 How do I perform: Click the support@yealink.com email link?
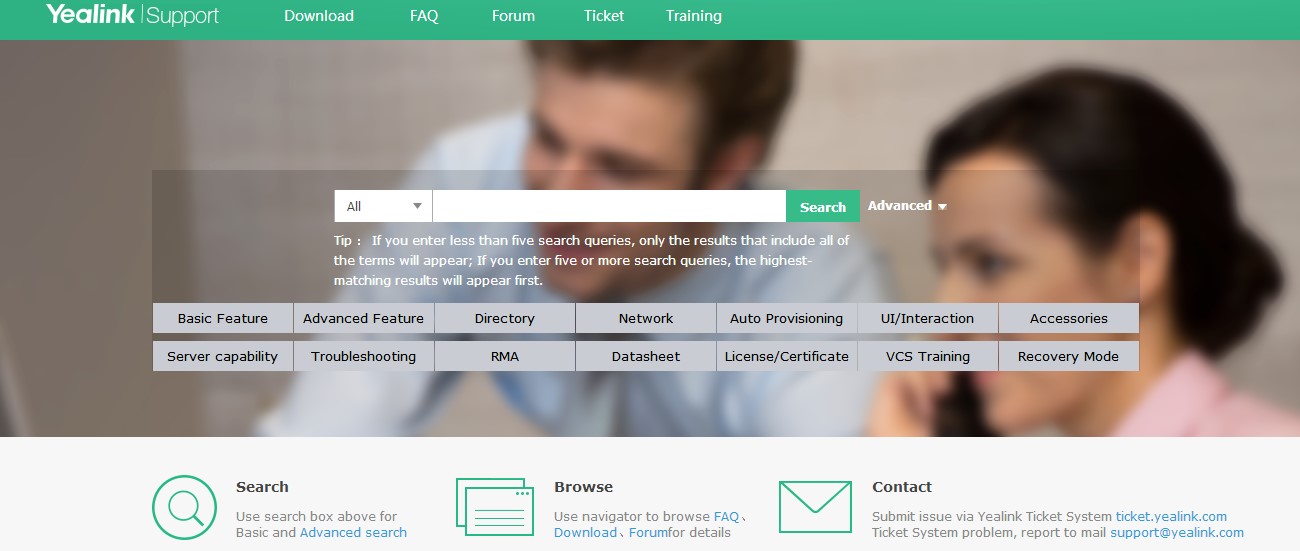point(1177,532)
